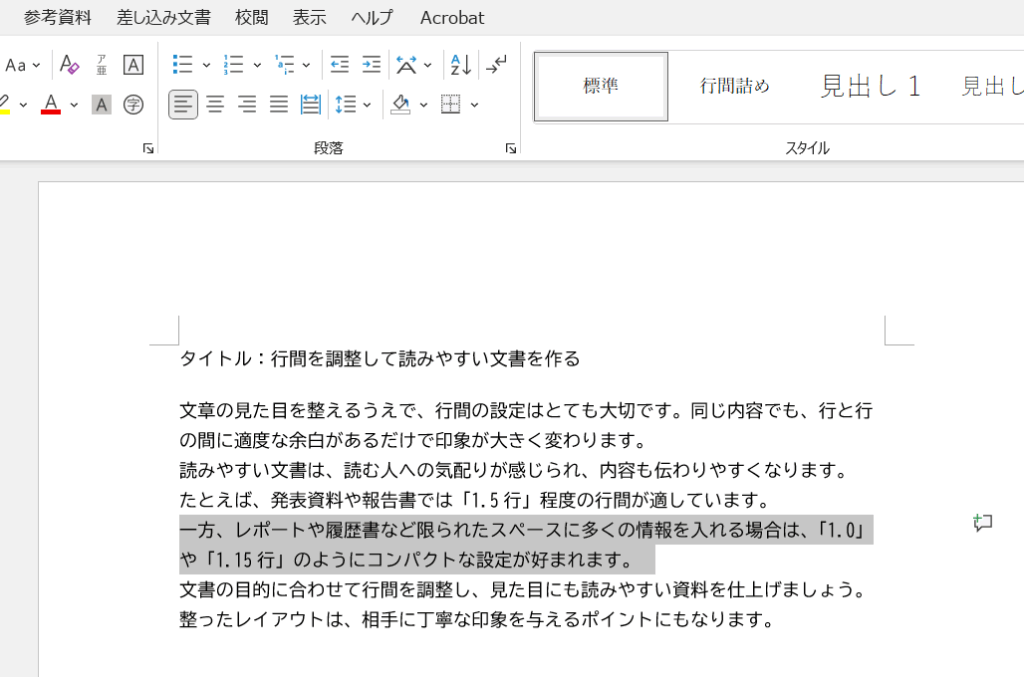
Task: Apply the 見出し 1 style
Action: point(870,86)
